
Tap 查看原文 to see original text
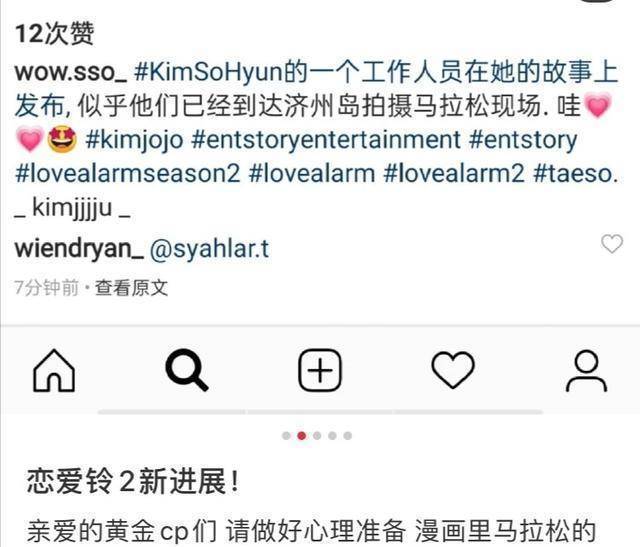click(131, 288)
